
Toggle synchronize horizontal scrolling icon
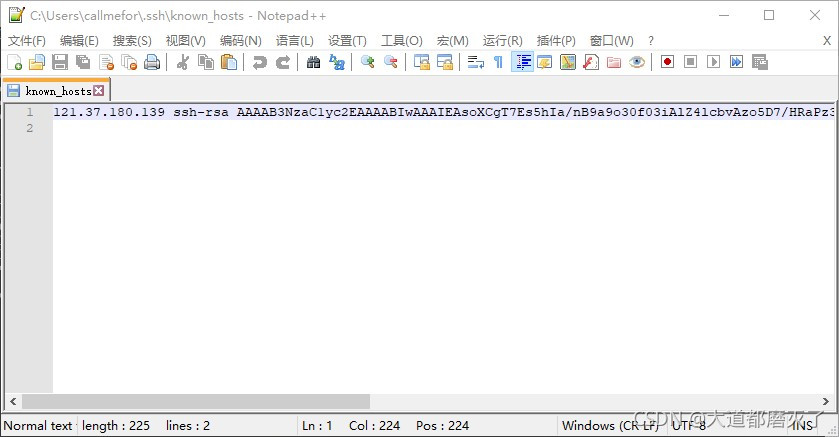coord(445,63)
